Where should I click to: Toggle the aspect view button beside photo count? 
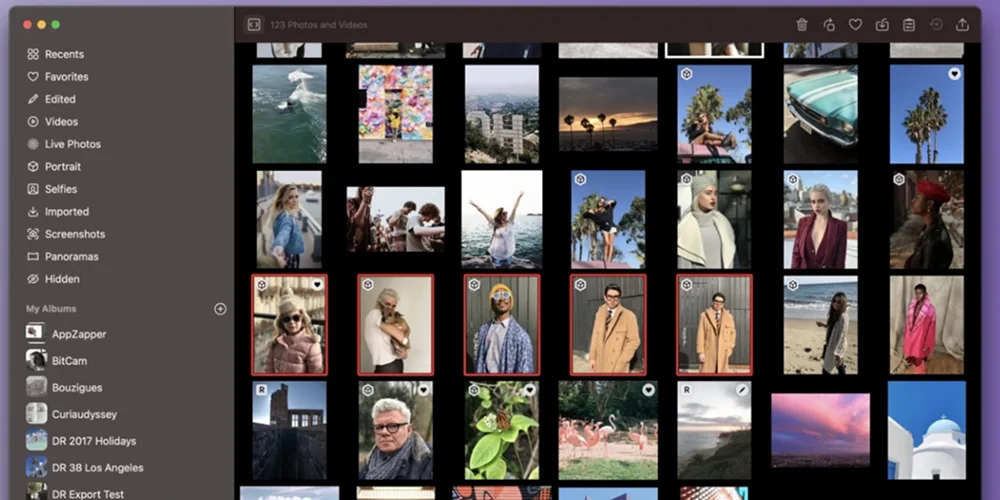pos(254,25)
